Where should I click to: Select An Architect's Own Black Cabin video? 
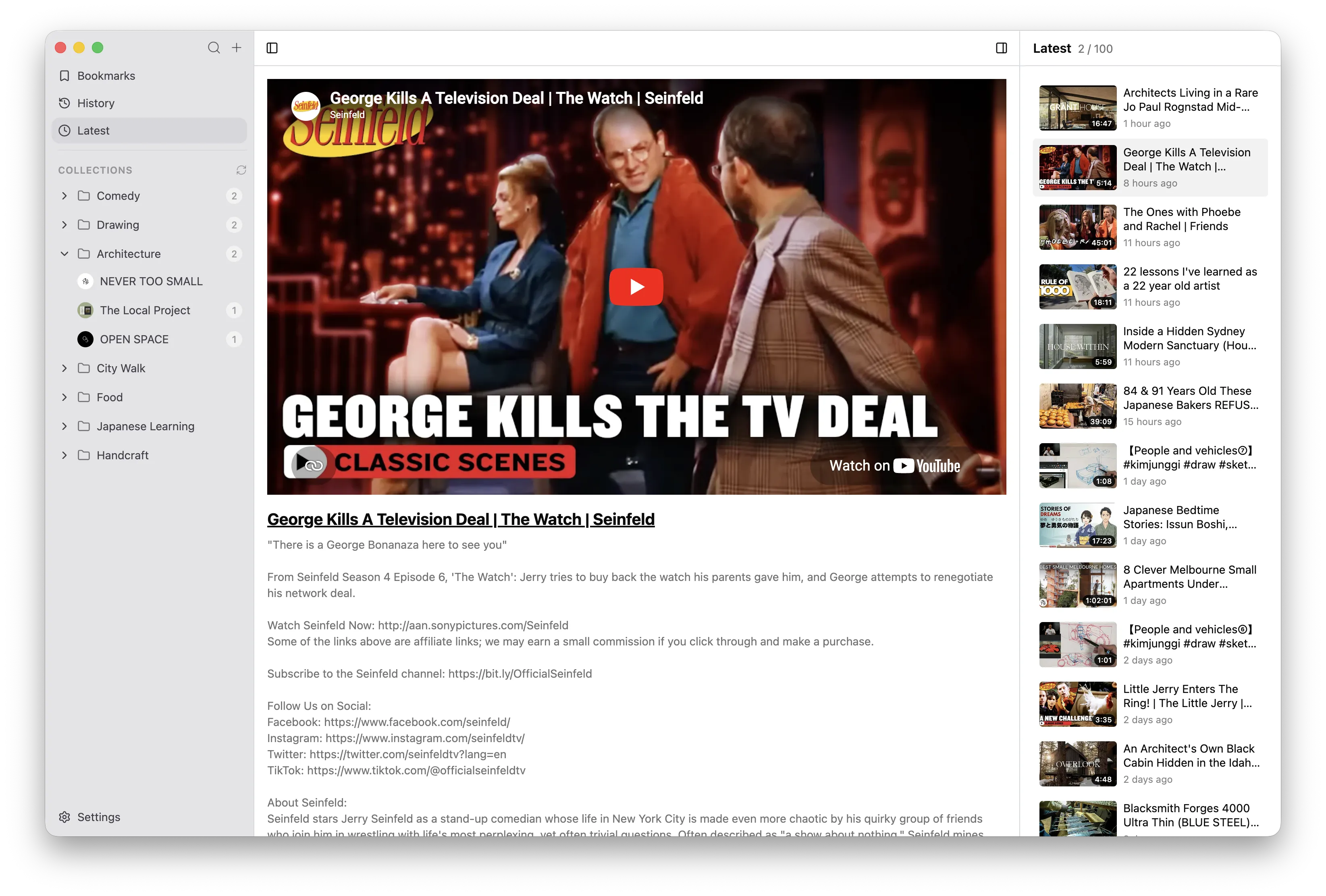(1150, 764)
